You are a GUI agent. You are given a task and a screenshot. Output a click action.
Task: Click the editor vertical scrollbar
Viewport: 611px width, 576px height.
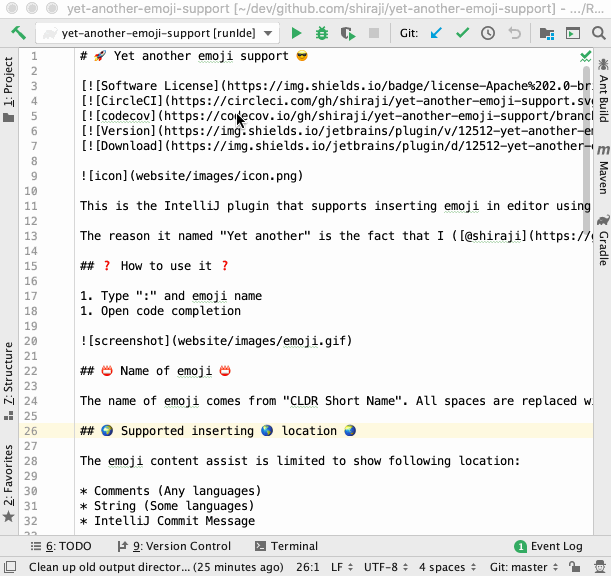tap(587, 148)
